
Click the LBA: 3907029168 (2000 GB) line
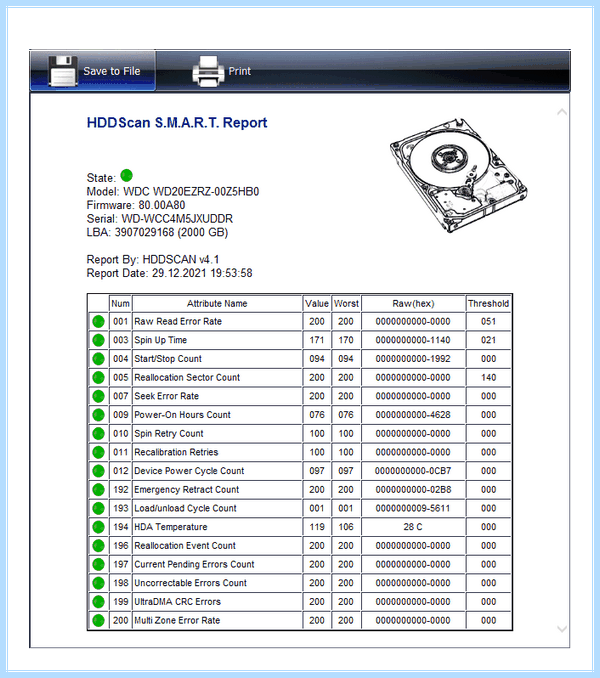pyautogui.click(x=157, y=232)
